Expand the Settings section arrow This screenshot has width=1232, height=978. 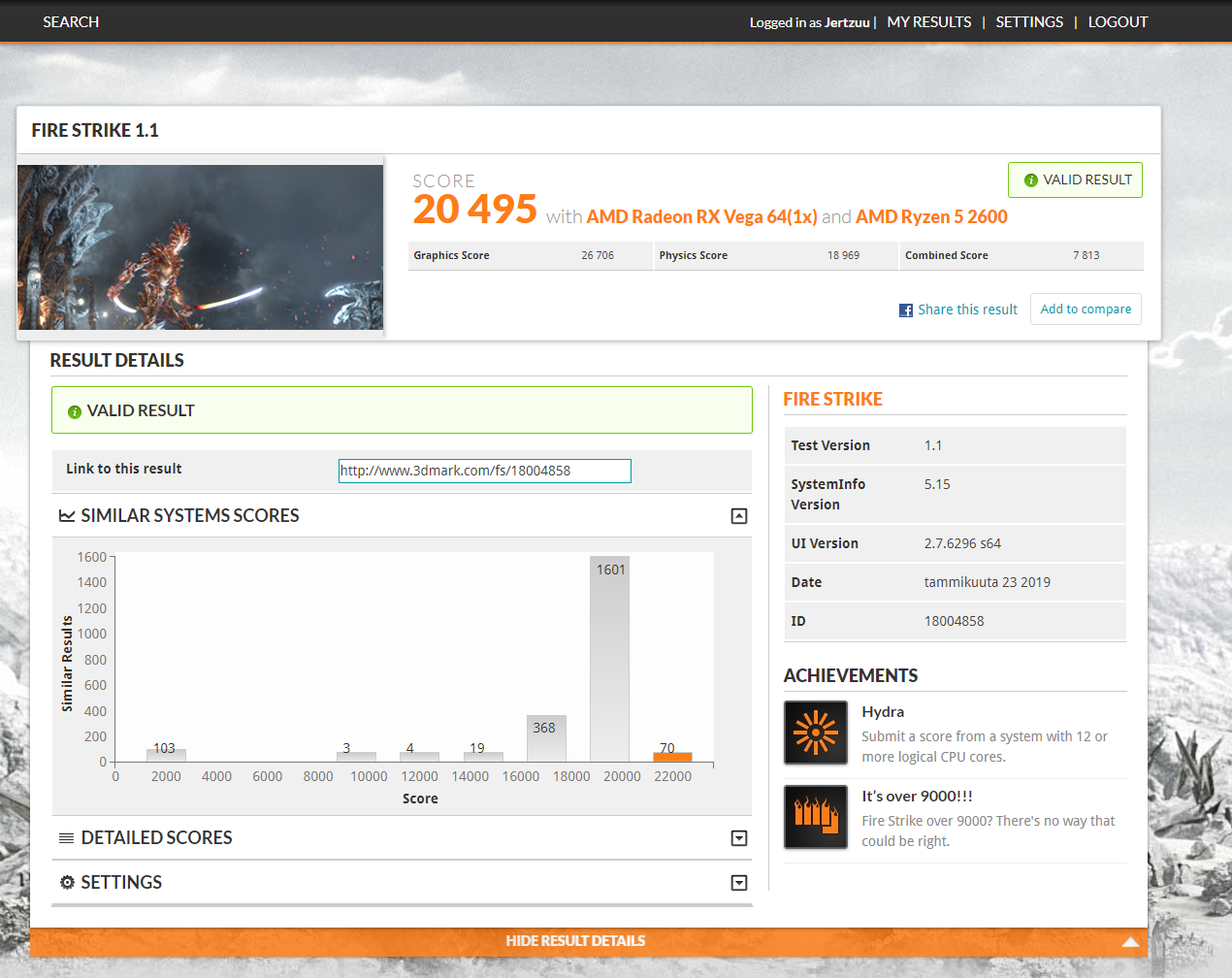[x=738, y=883]
